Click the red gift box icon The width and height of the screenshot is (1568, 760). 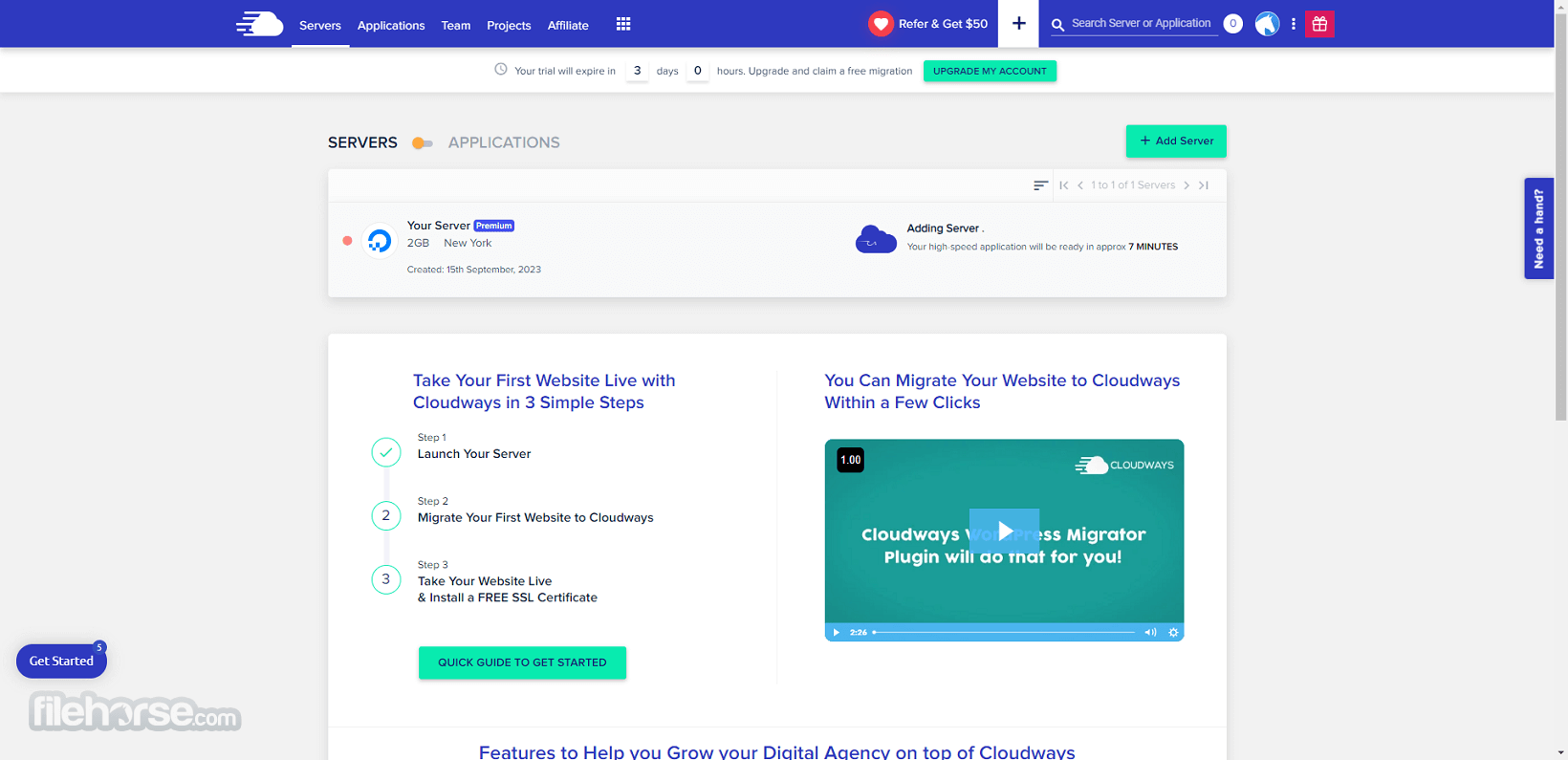click(x=1319, y=24)
